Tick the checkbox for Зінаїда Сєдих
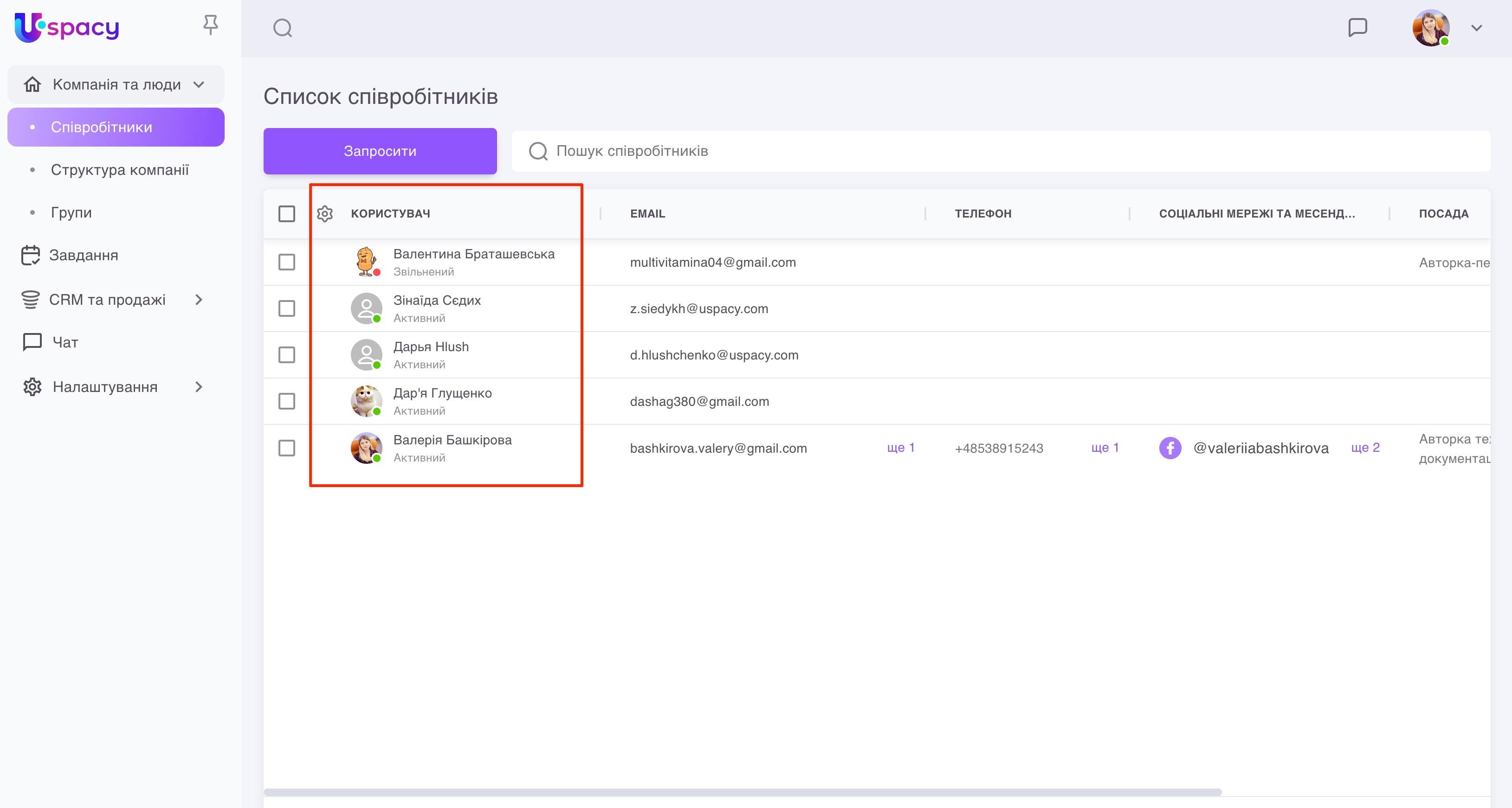This screenshot has width=1512, height=808. 286,308
